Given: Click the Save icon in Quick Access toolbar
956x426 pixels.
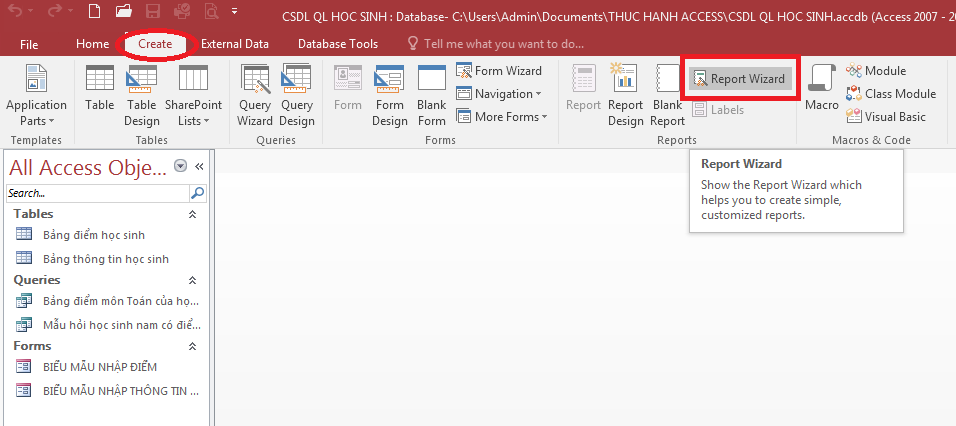Looking at the screenshot, I should point(154,11).
